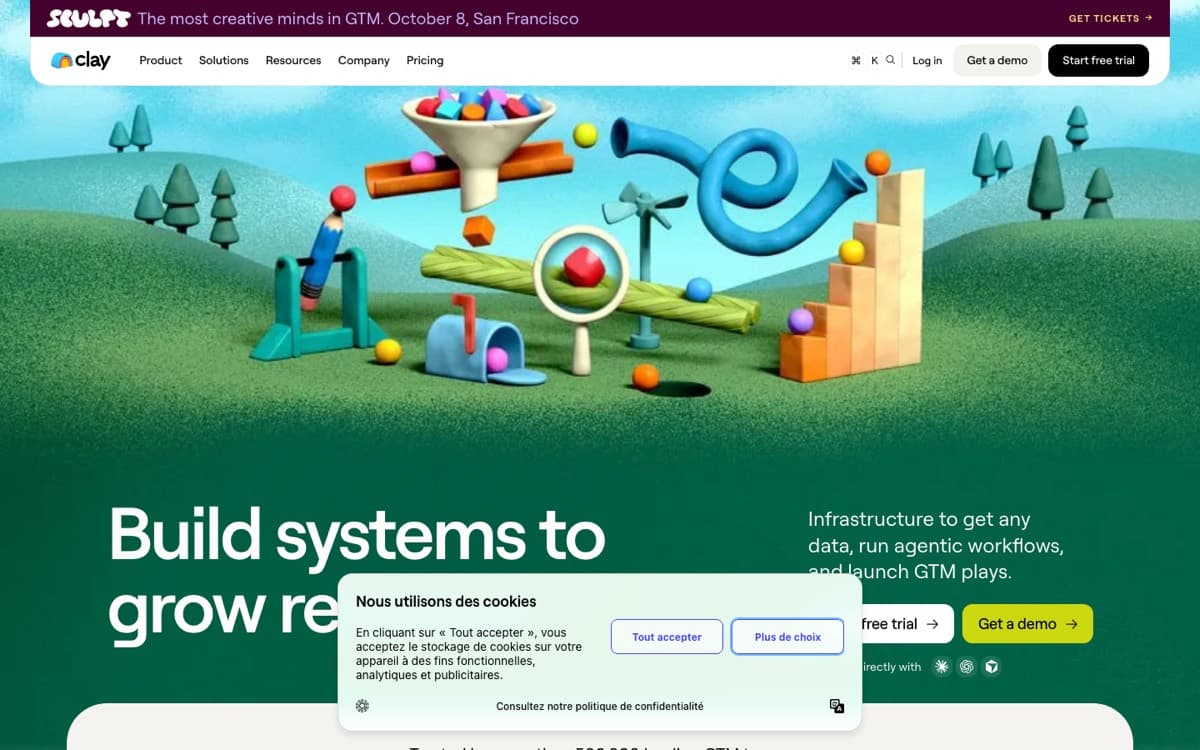Click the Sculpt logo in the banner
The width and height of the screenshot is (1200, 750).
pyautogui.click(x=88, y=18)
